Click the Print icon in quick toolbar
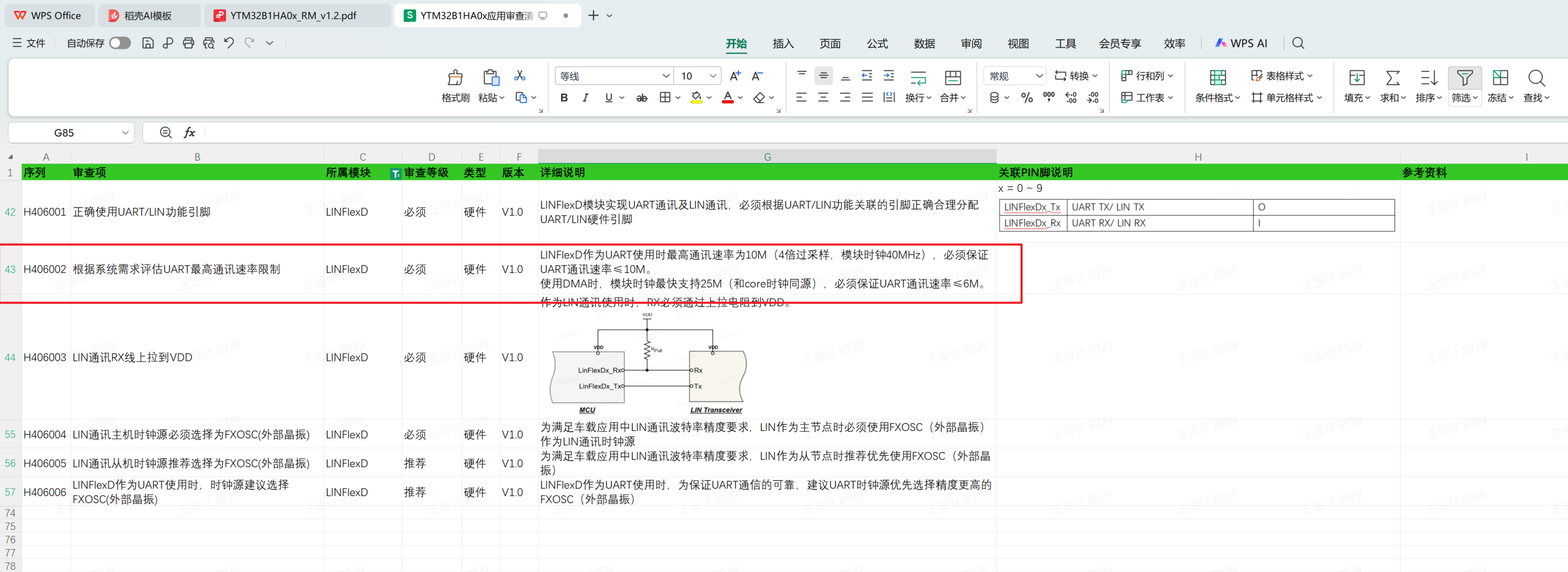This screenshot has height=572, width=1568. (189, 43)
